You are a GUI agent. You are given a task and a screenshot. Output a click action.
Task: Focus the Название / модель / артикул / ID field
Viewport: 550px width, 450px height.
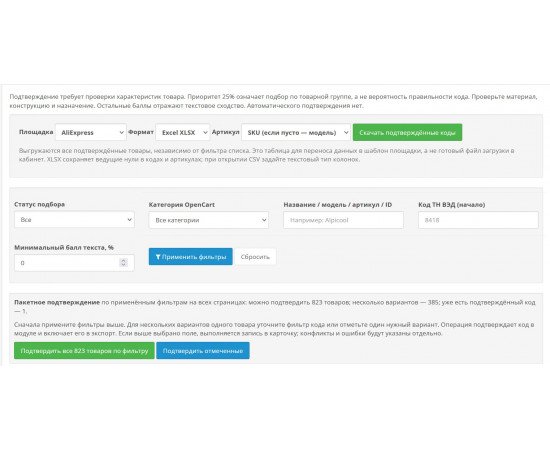pyautogui.click(x=343, y=220)
